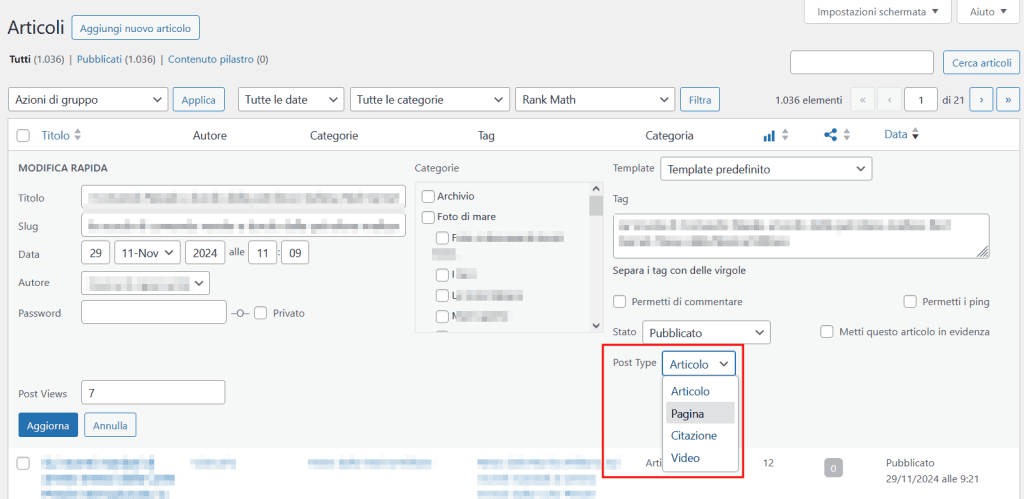Expand Impostazioni schermata panel
This screenshot has height=499, width=1024.
point(877,12)
